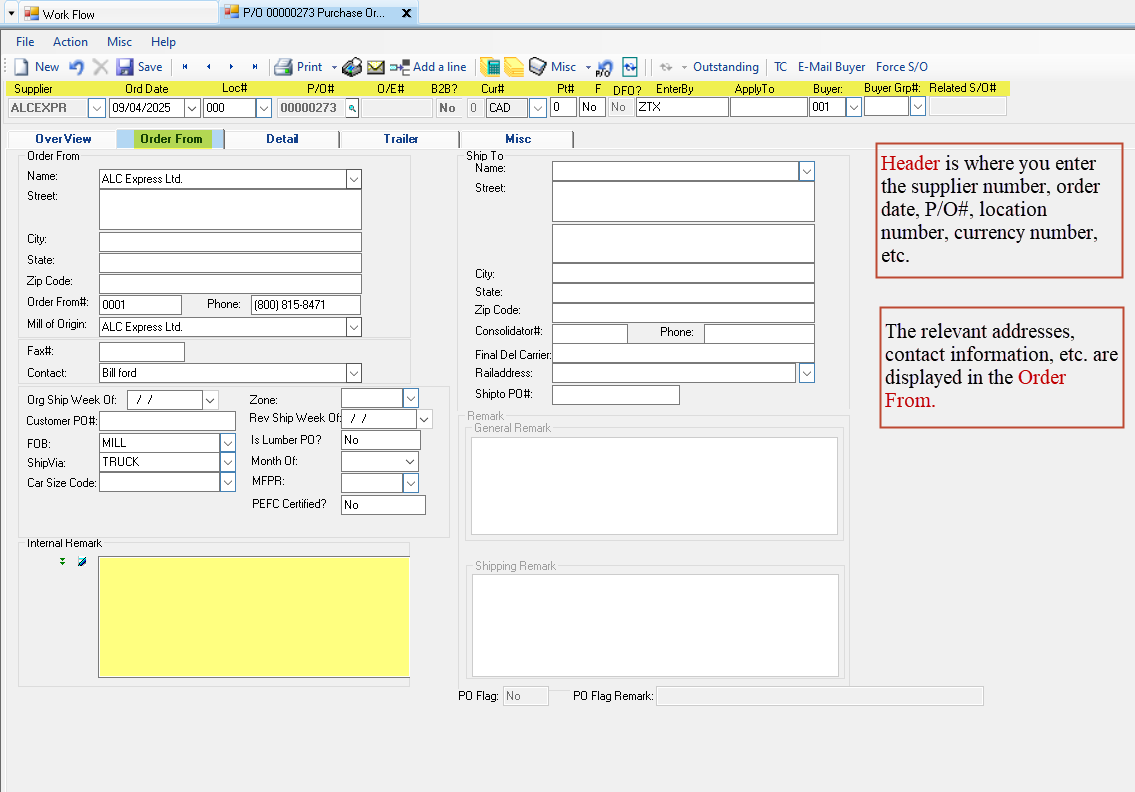1135x792 pixels.
Task: Click the Outstanding button
Action: tap(725, 67)
